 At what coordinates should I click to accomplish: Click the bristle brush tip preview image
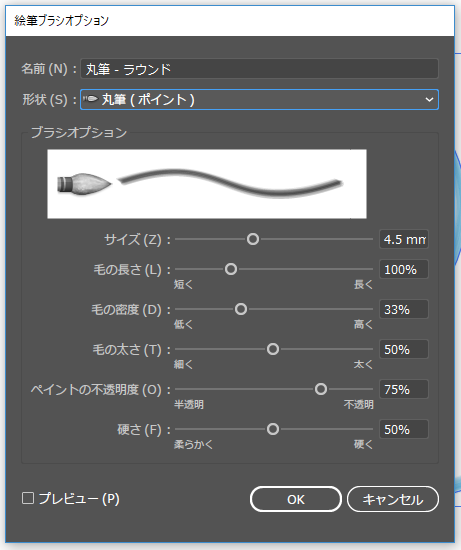[84, 184]
